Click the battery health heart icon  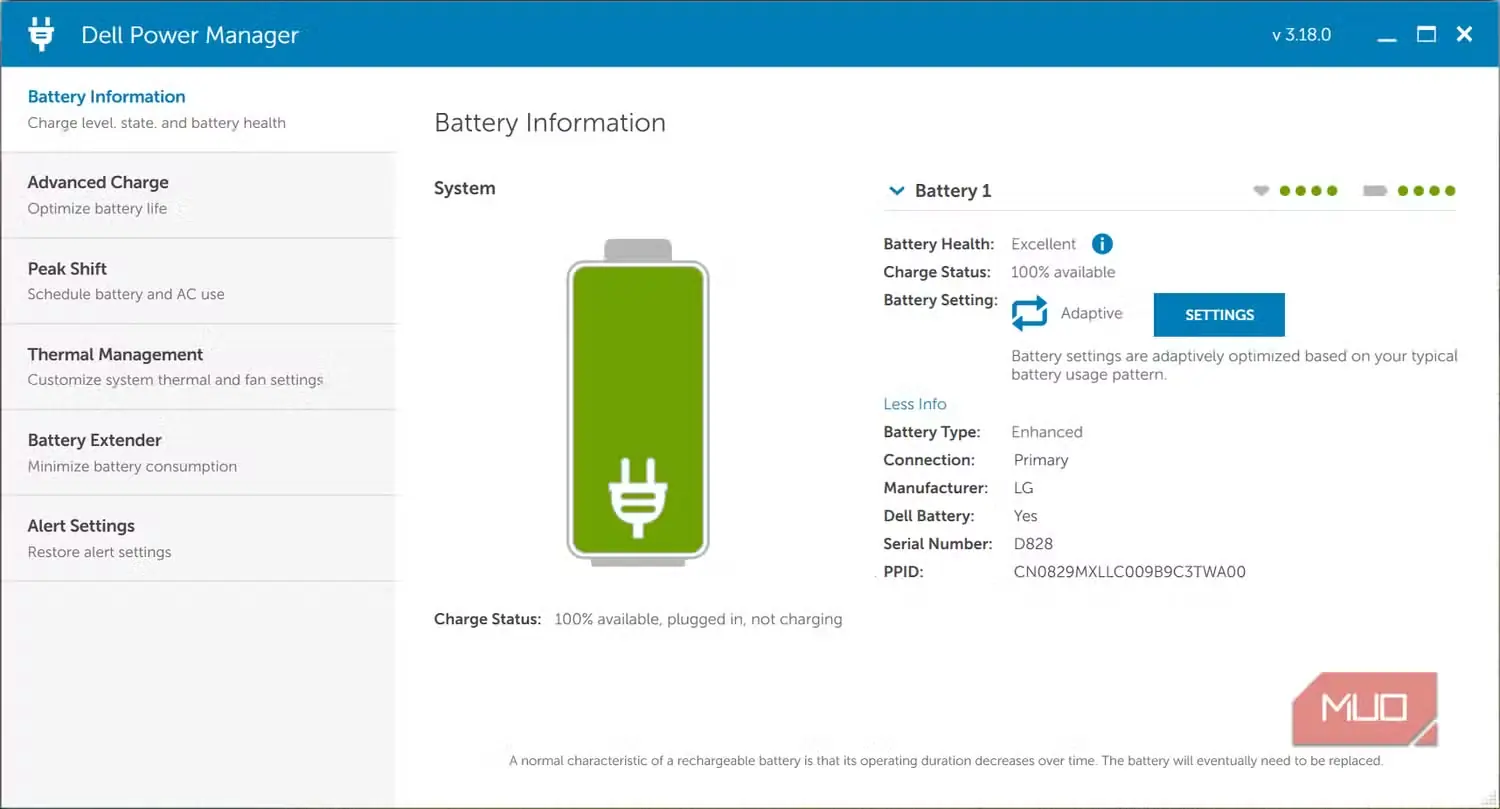(x=1261, y=191)
